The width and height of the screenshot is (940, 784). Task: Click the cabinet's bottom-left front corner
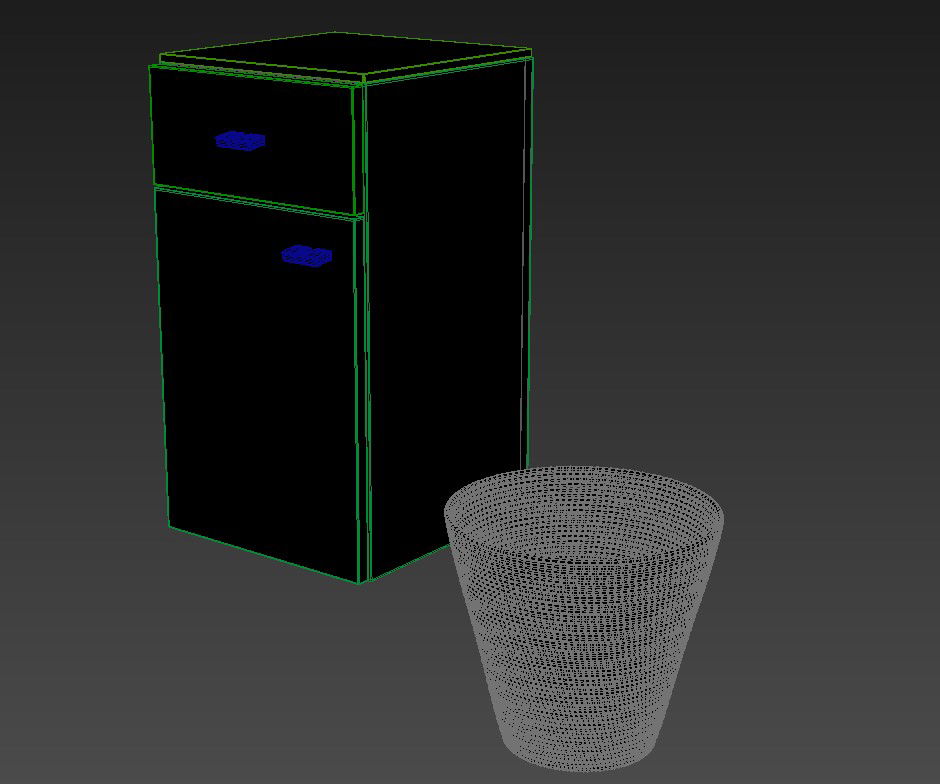[x=168, y=527]
